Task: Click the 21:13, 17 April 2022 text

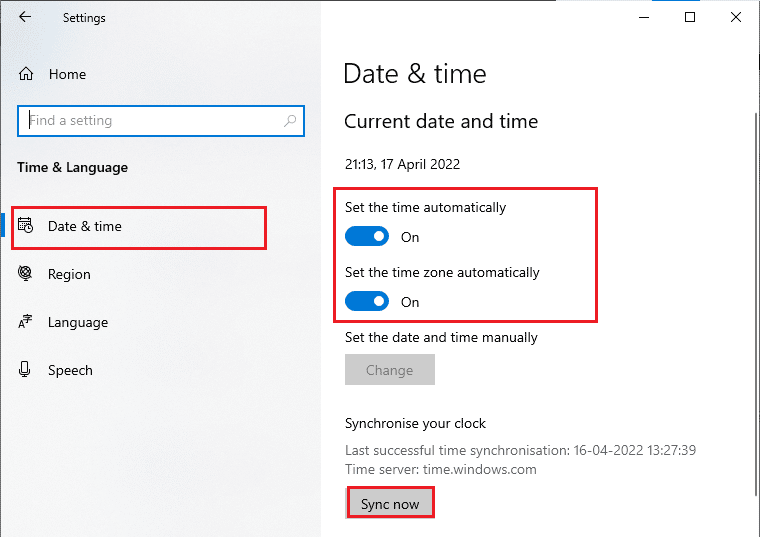Action: [402, 164]
